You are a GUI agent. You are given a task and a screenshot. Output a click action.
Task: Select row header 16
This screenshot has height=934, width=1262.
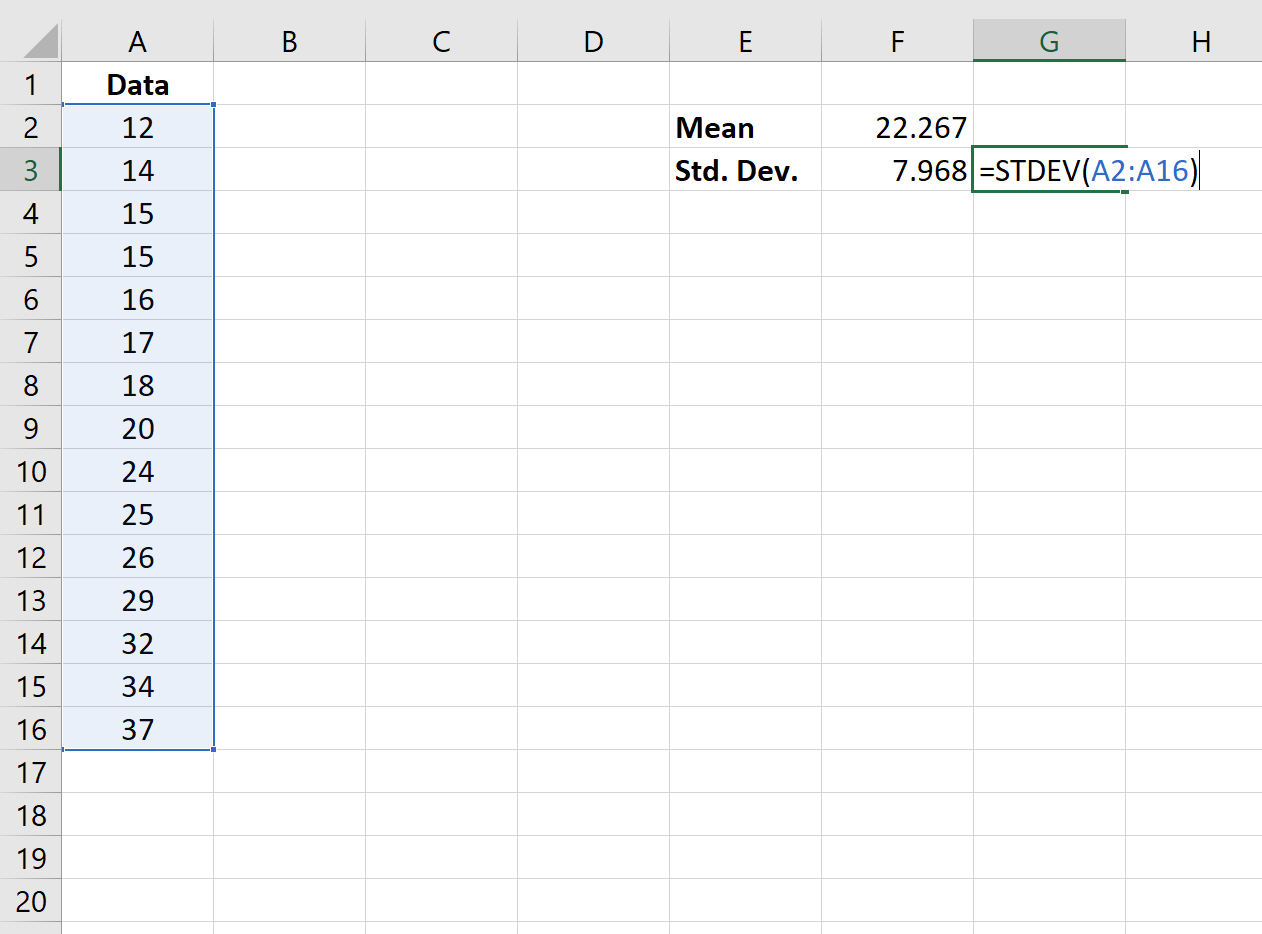(x=30, y=729)
